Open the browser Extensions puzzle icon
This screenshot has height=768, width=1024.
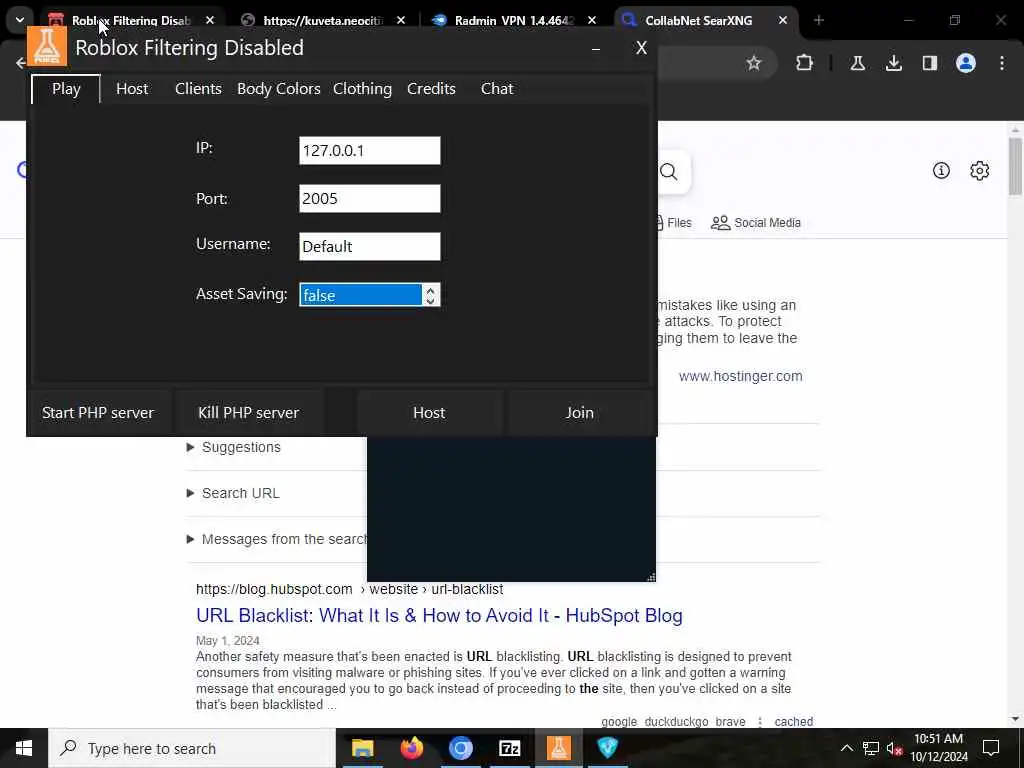pyautogui.click(x=805, y=63)
